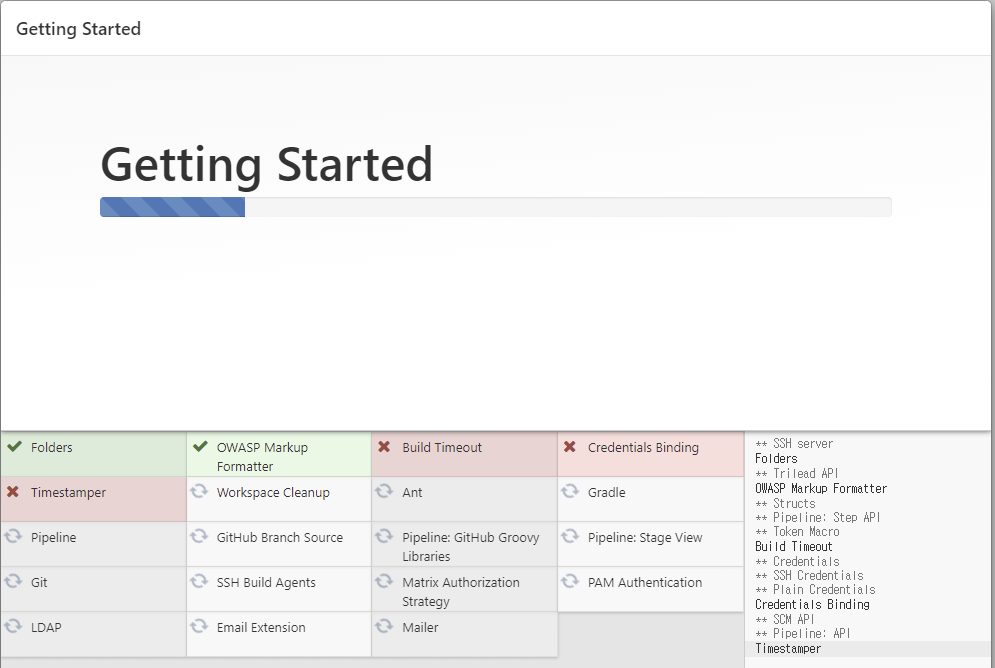Click '** Pipeline: API' log line
Viewport: 995px width, 668px height.
click(802, 633)
